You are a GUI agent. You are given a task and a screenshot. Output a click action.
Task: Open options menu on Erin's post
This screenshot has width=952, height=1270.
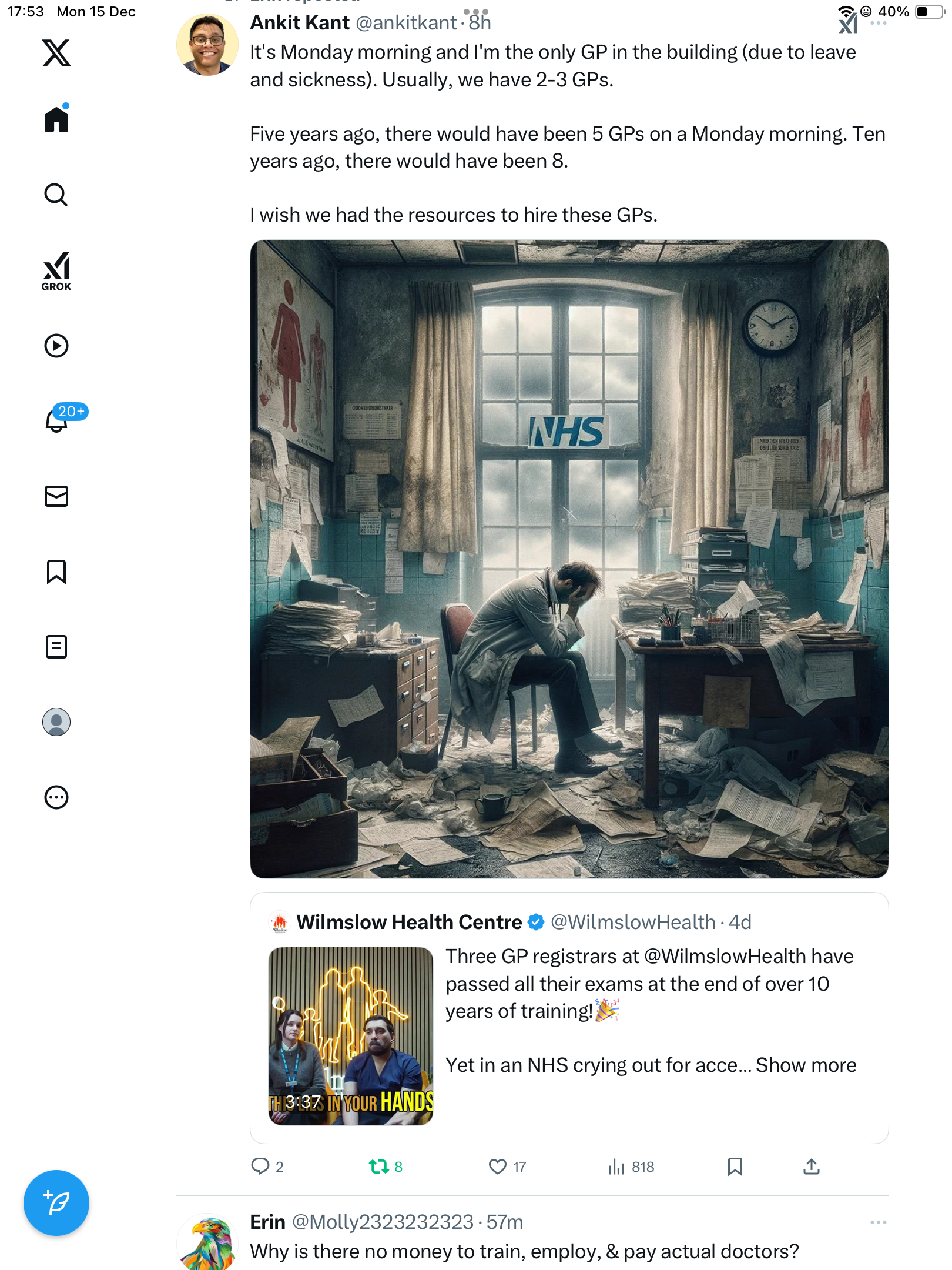pyautogui.click(x=878, y=1222)
